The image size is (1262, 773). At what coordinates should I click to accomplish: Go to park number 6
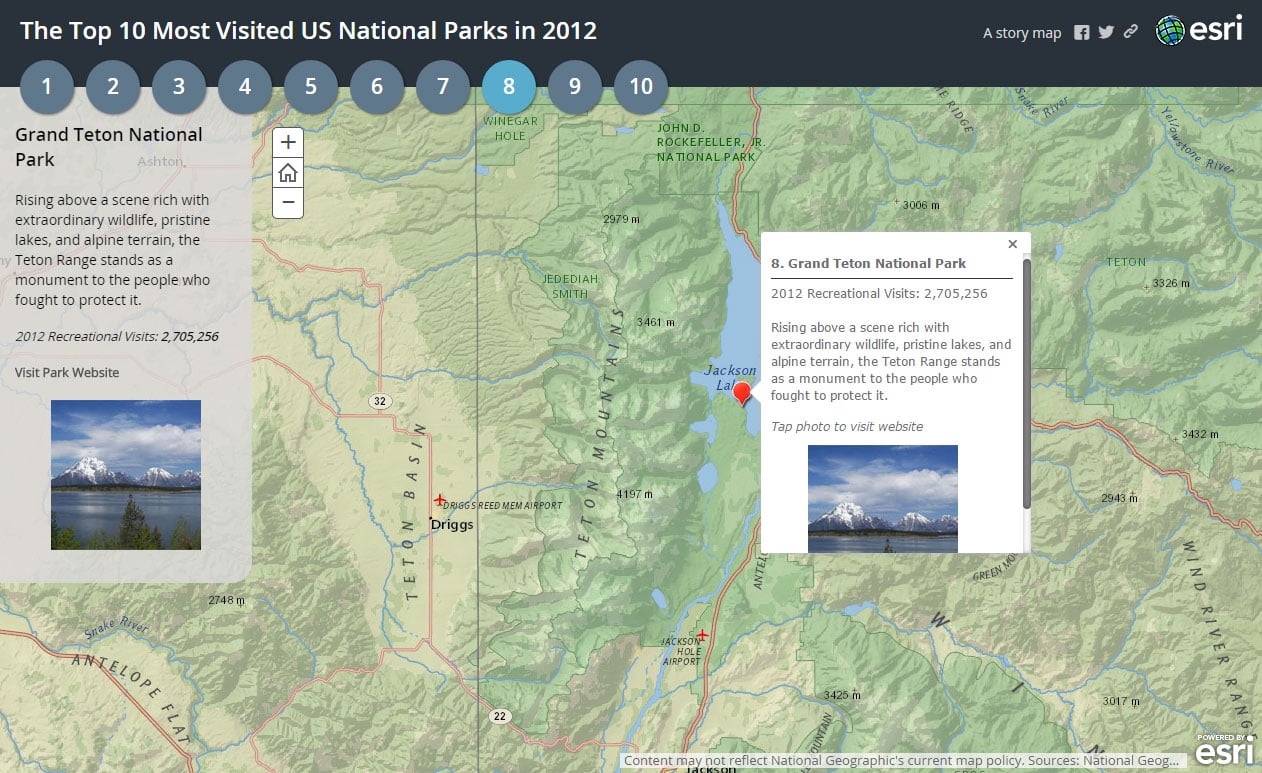point(376,87)
